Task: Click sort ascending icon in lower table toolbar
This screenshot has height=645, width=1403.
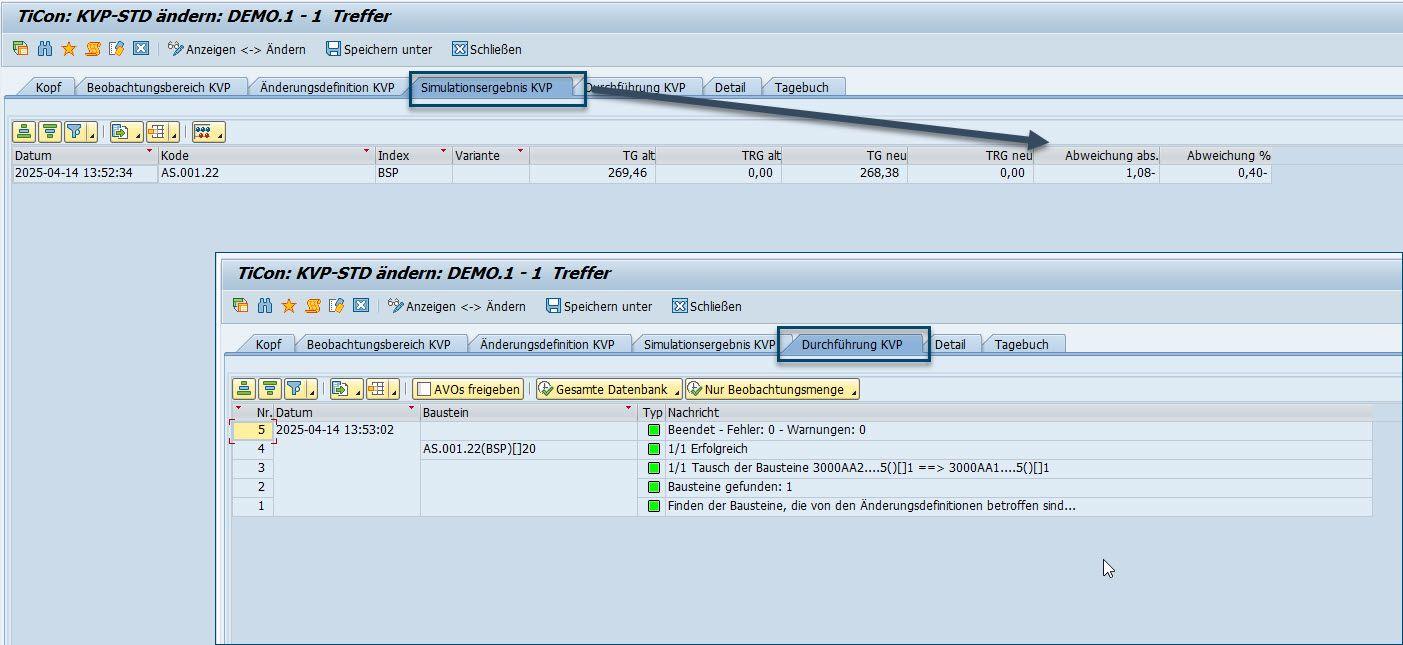Action: pos(244,389)
